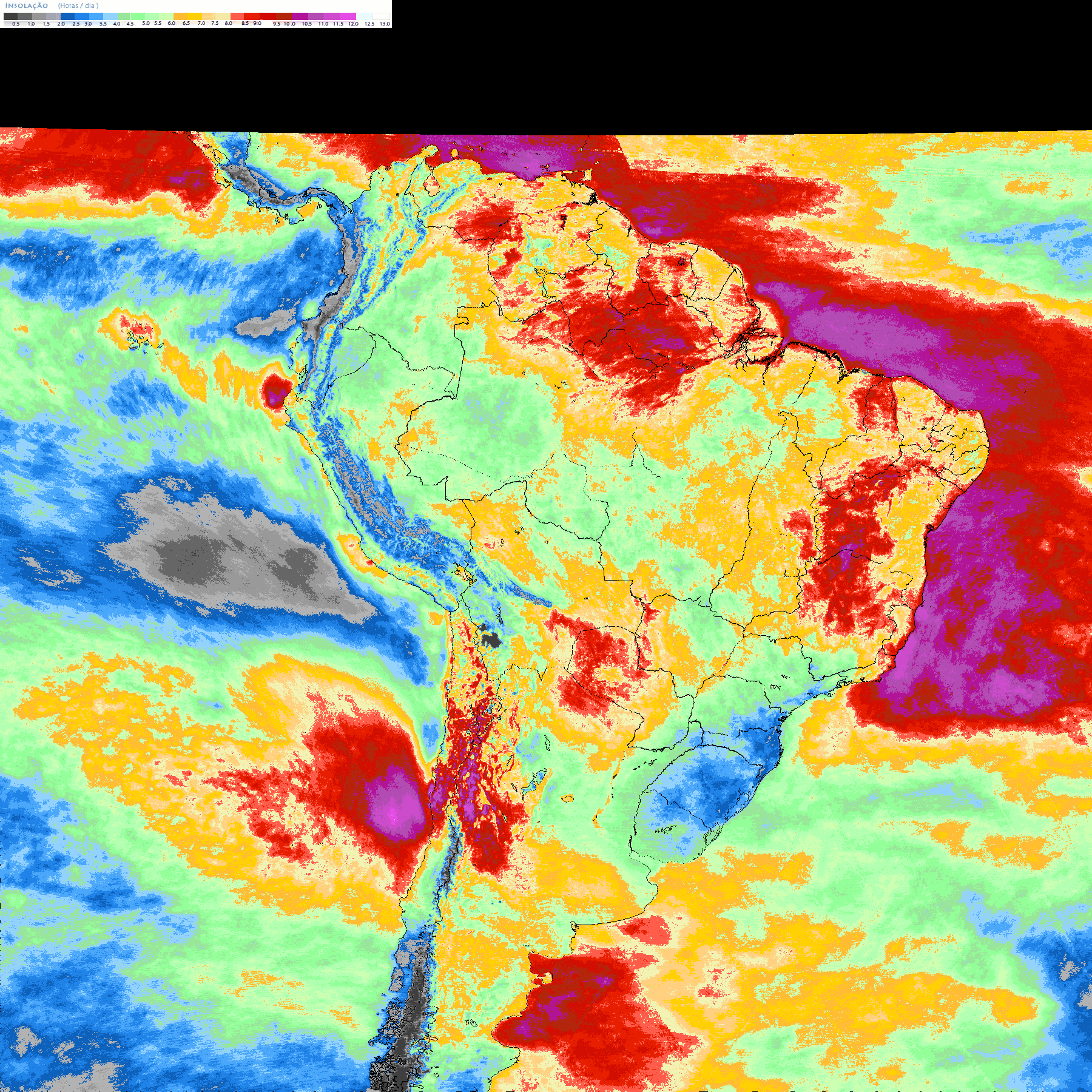Pick the white swatch at legend end

click(x=381, y=16)
